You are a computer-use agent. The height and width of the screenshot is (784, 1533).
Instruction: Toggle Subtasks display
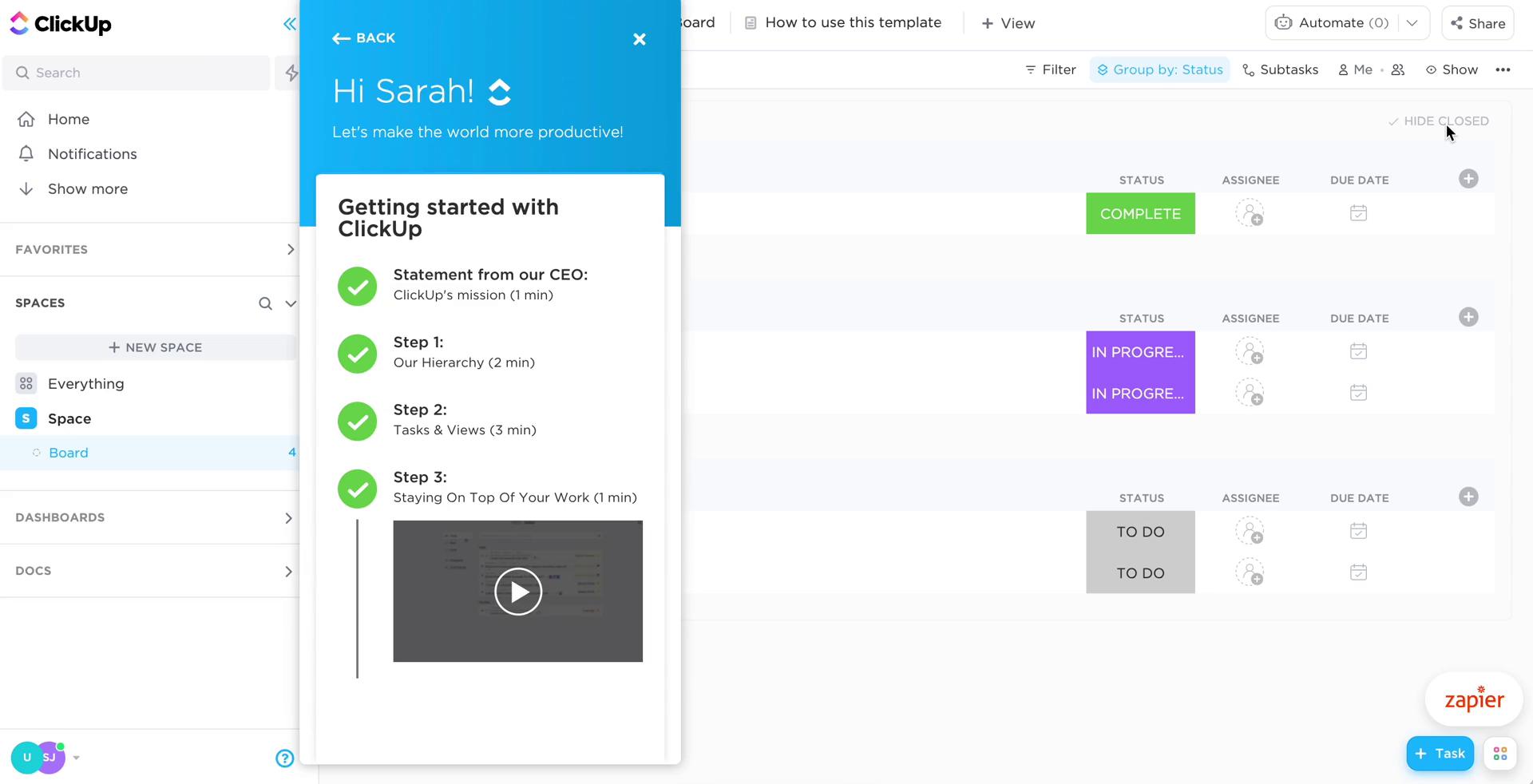[1280, 69]
